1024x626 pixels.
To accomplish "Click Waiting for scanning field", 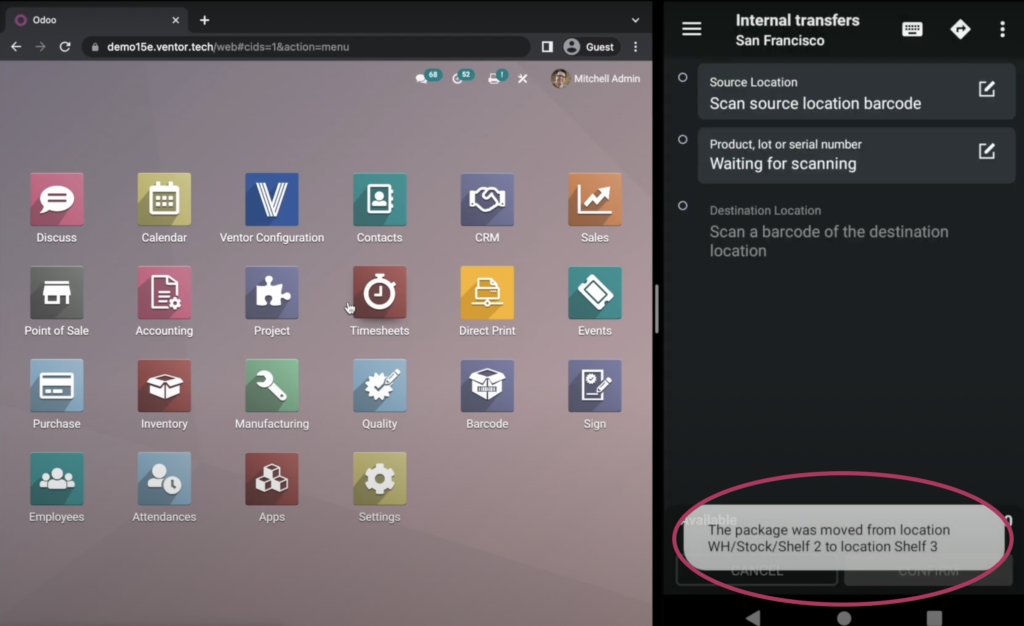I will [856, 155].
